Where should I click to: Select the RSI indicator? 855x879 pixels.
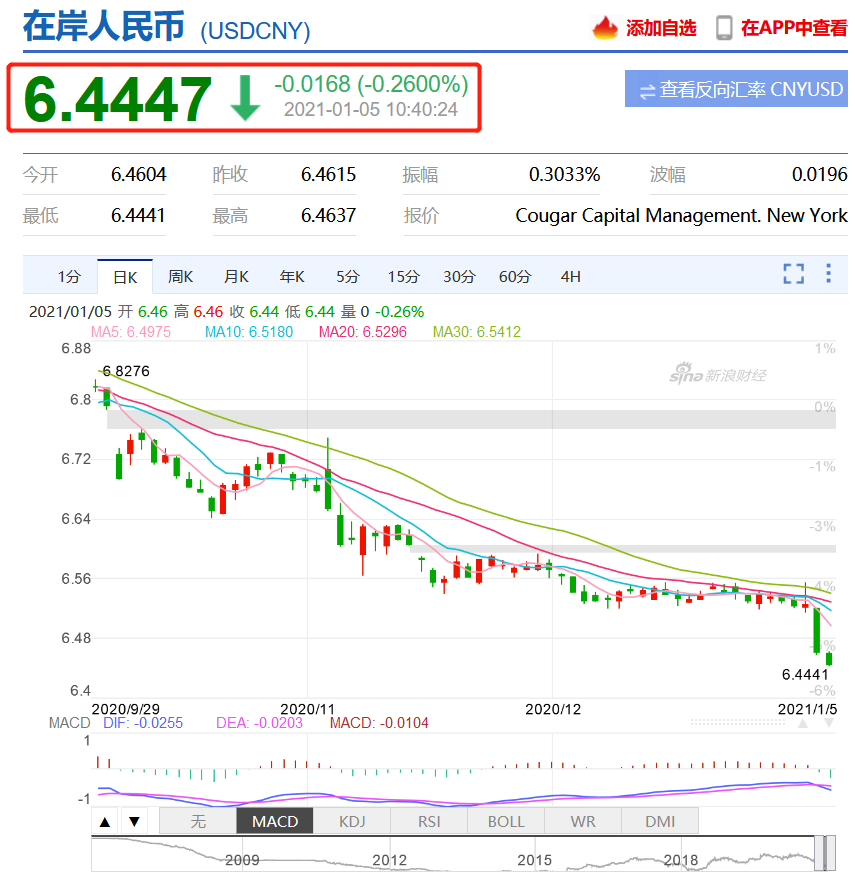point(428,821)
